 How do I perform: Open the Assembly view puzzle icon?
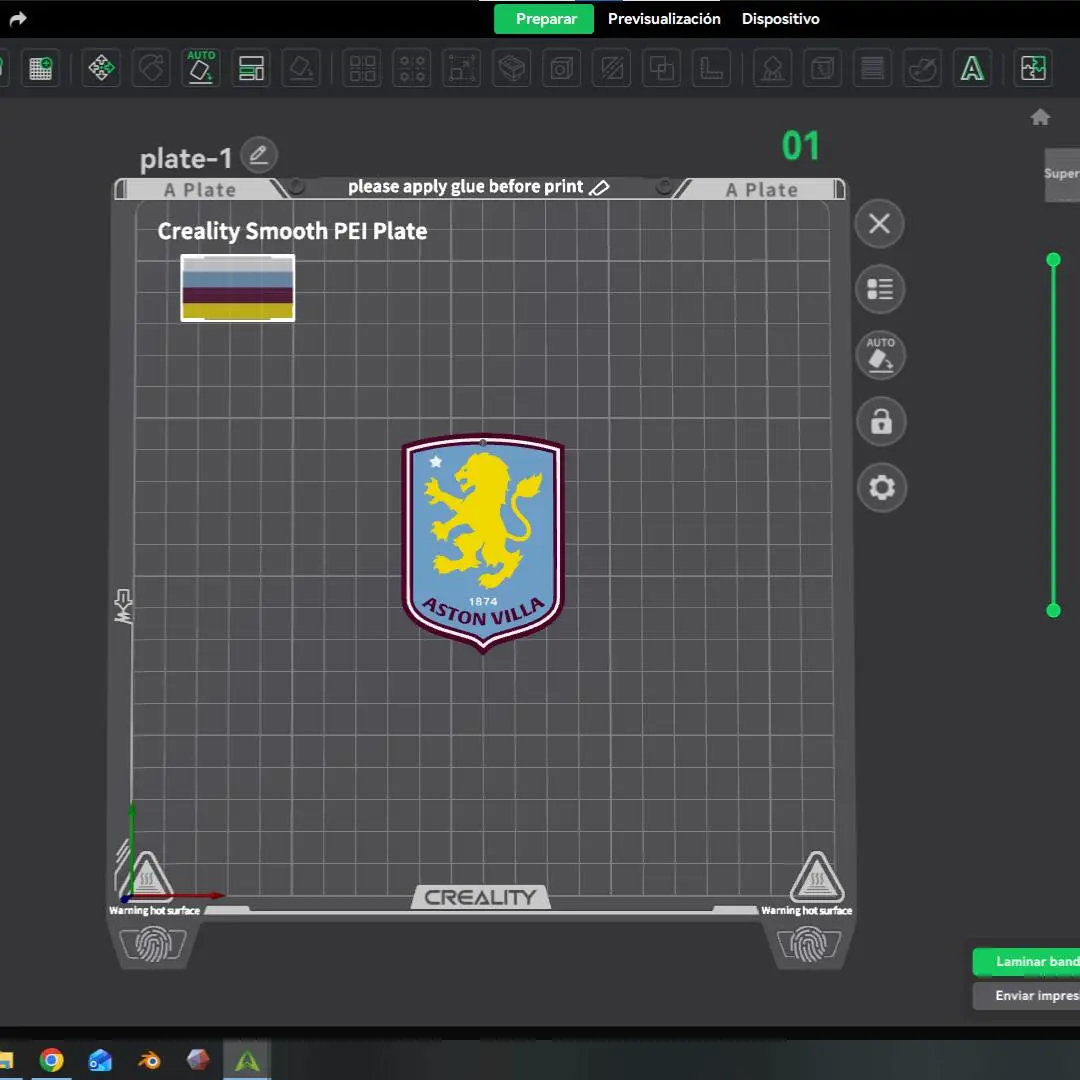[x=1033, y=68]
